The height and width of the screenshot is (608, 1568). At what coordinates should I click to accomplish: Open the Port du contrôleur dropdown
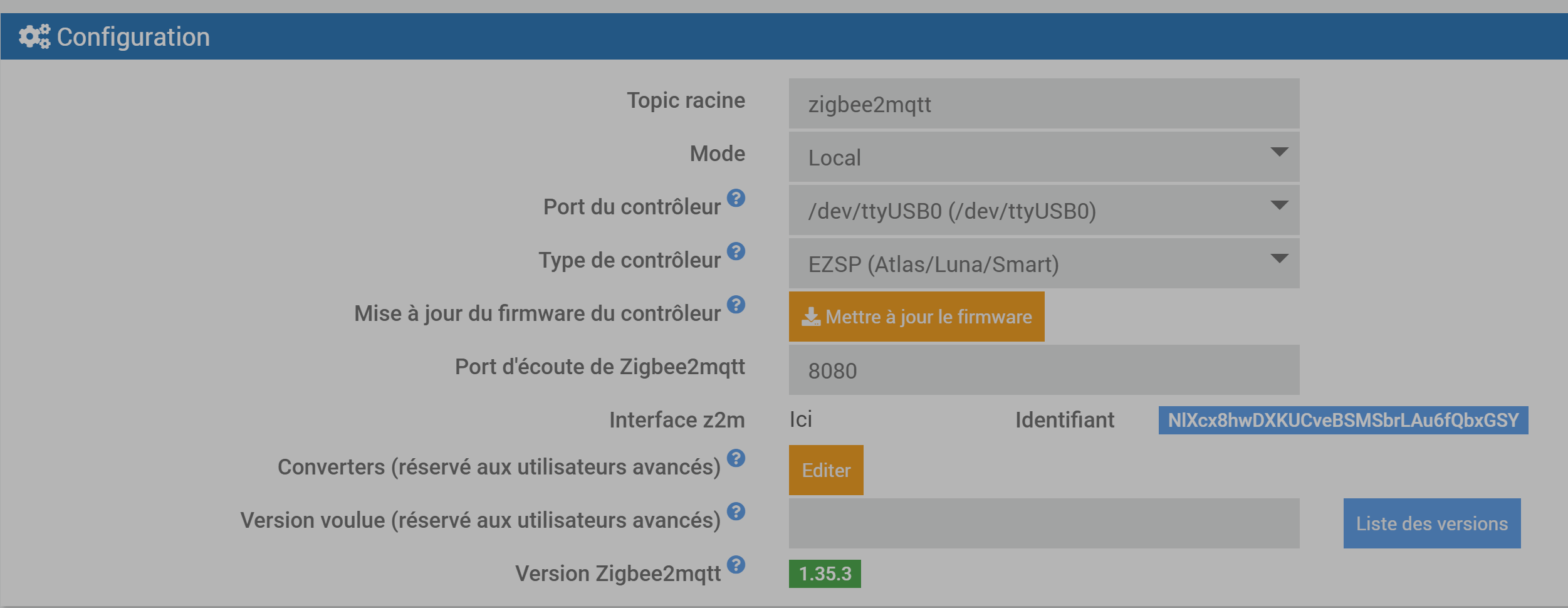[1044, 210]
